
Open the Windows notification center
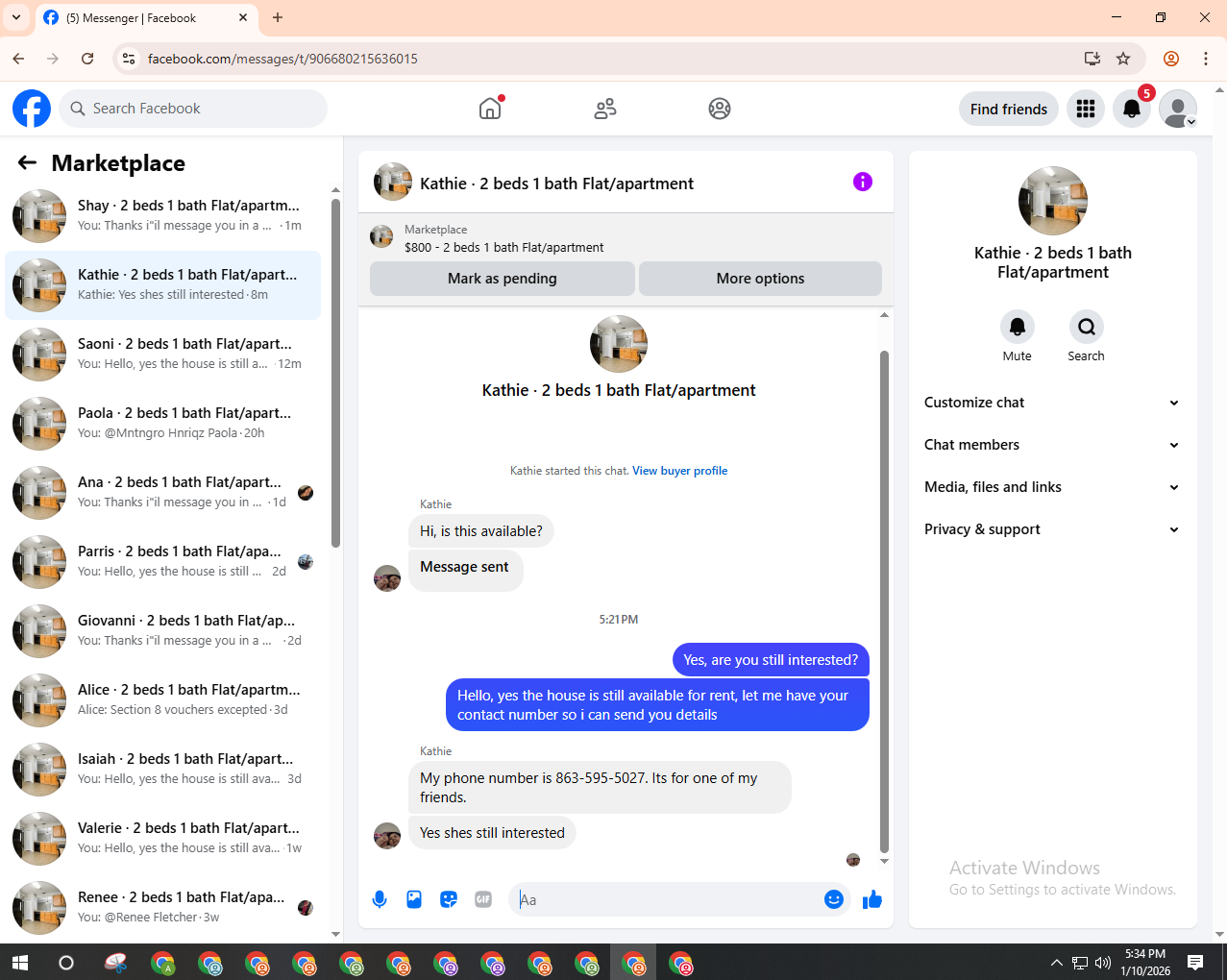1195,963
